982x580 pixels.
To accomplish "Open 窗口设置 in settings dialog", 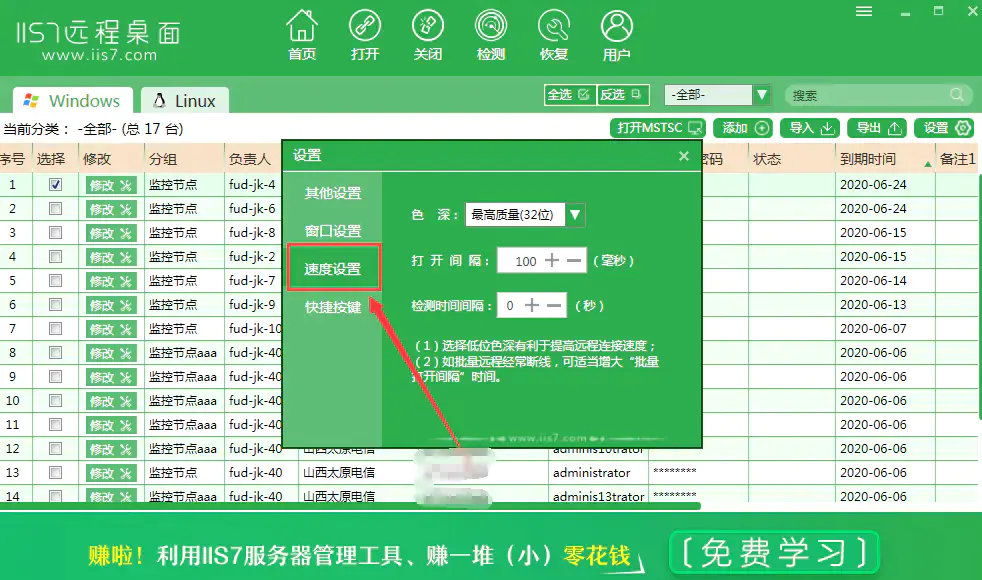I will (x=333, y=231).
